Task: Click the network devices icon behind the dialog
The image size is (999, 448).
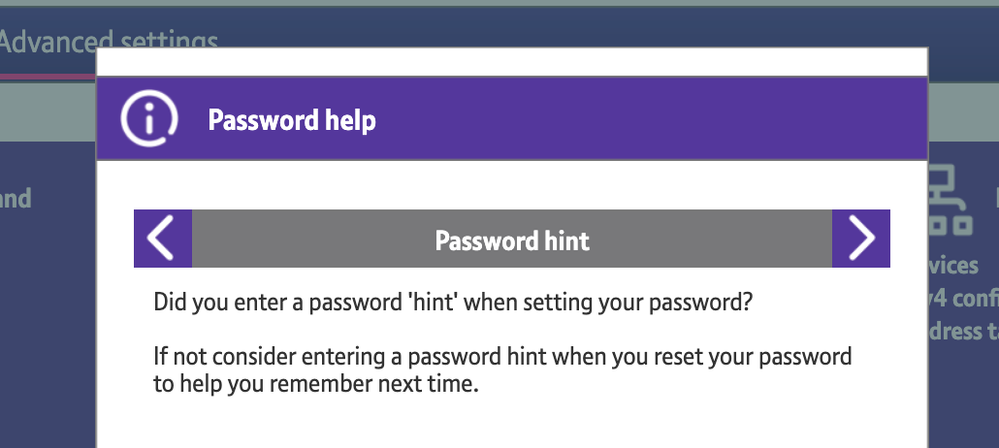Action: pyautogui.click(x=950, y=201)
